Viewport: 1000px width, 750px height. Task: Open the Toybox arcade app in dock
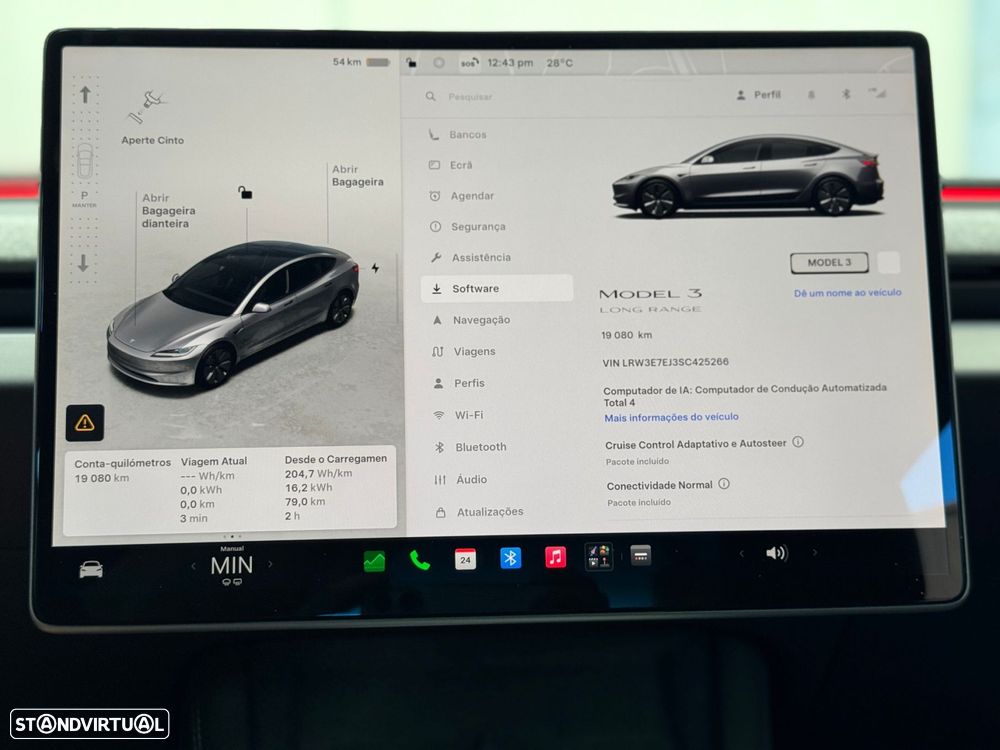[x=599, y=556]
